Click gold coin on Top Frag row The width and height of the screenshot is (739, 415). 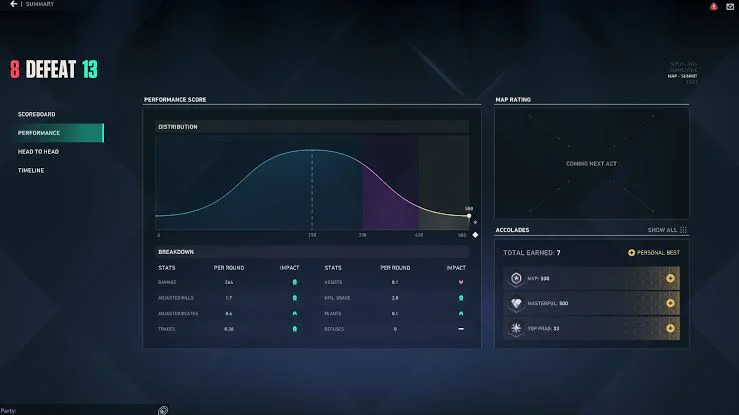[670, 328]
